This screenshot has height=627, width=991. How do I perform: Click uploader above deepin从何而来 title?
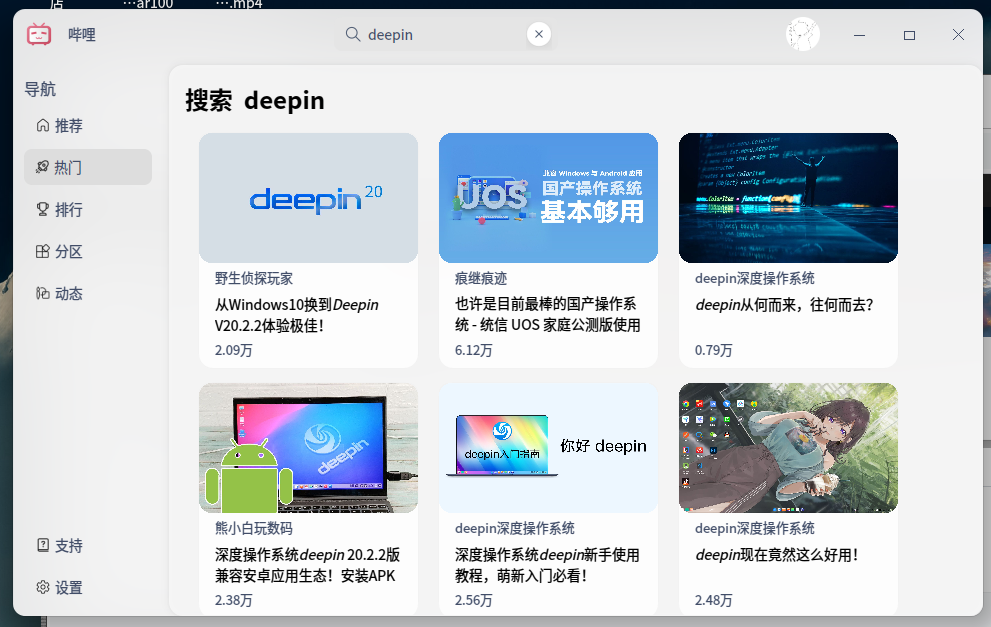click(x=755, y=278)
